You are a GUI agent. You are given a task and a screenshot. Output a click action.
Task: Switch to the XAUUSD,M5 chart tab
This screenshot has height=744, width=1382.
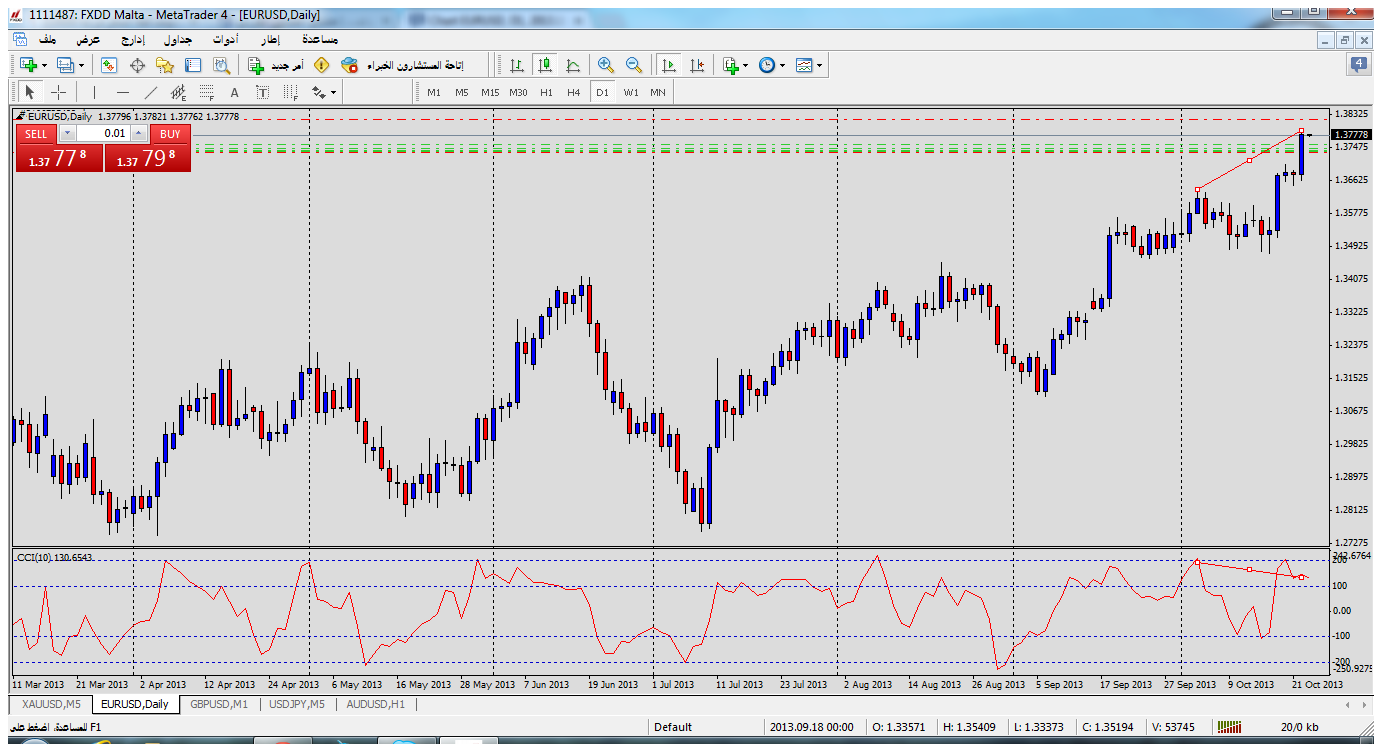pos(51,704)
